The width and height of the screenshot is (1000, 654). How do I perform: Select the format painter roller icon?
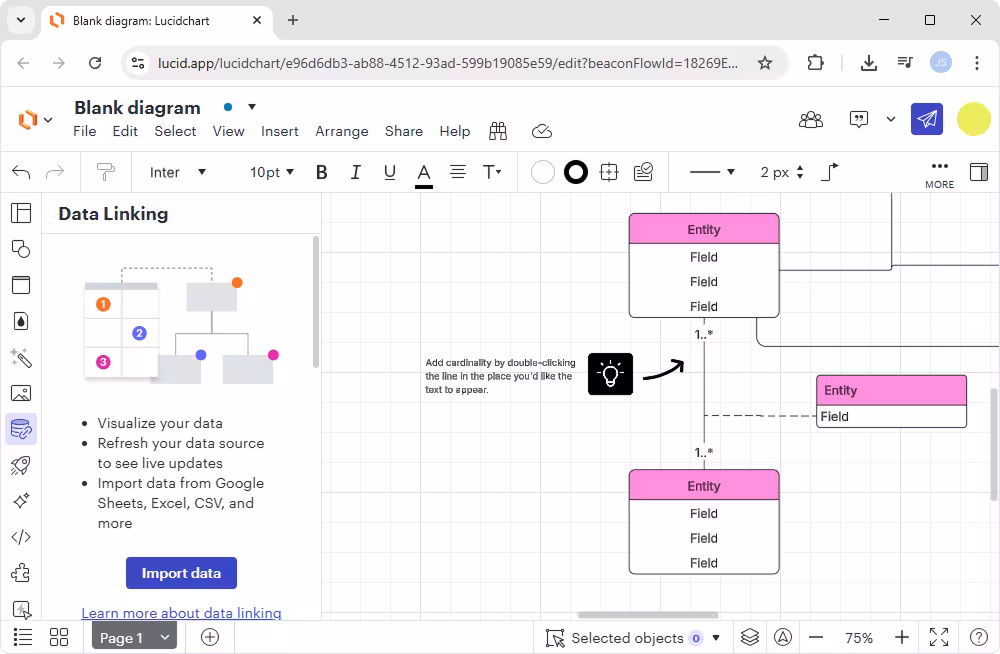click(x=105, y=172)
